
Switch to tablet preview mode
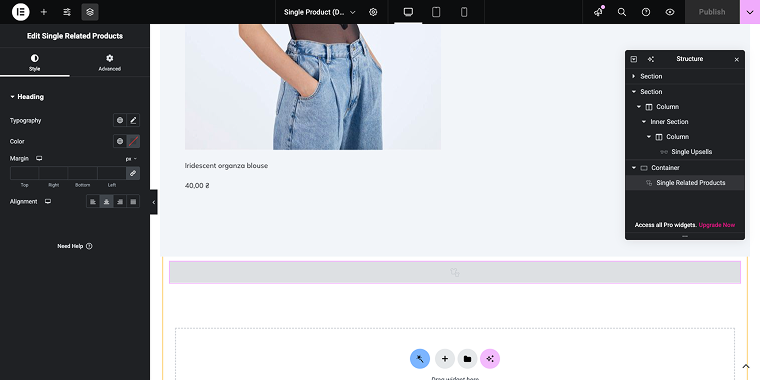click(436, 12)
